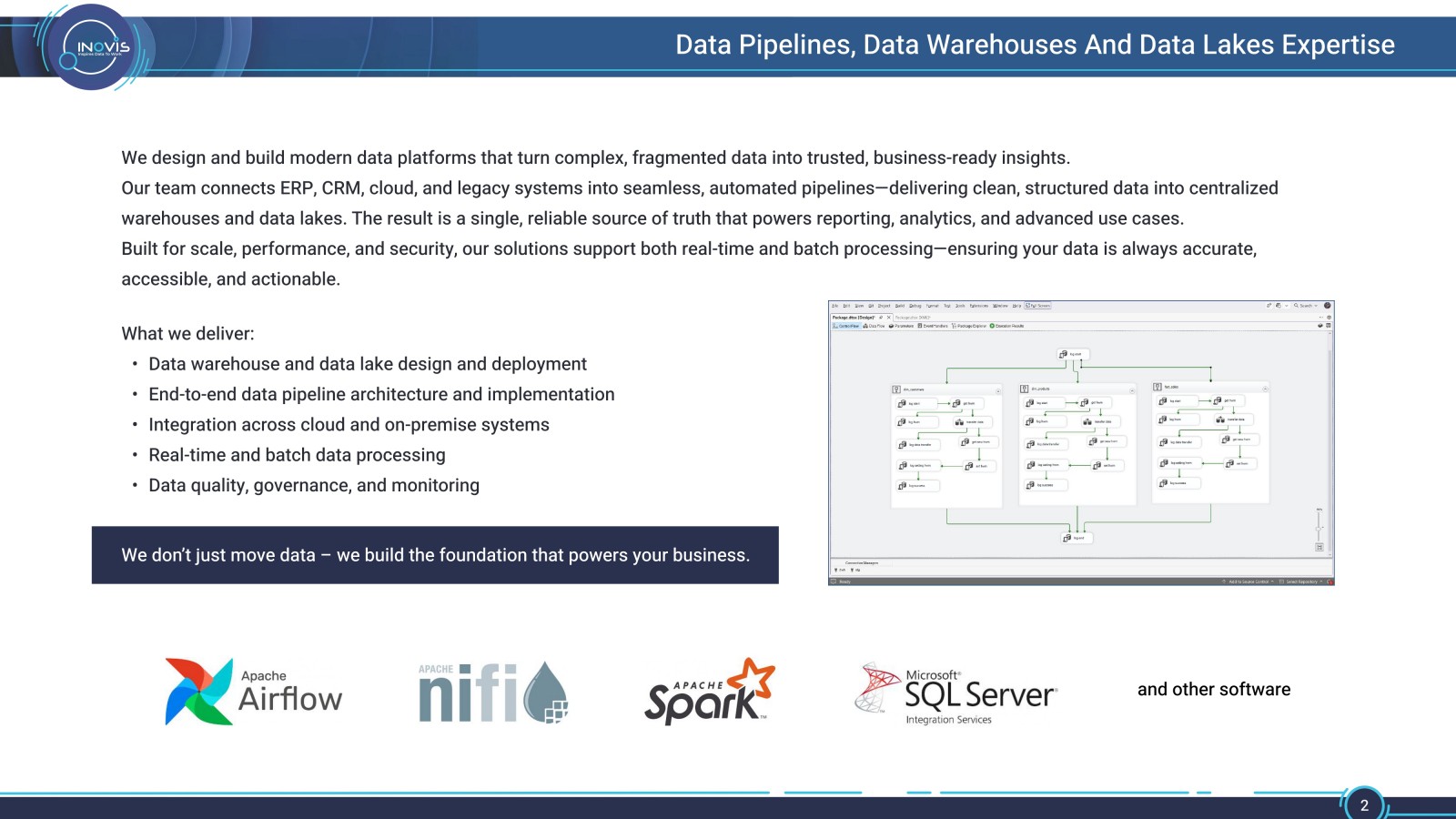This screenshot has height=819, width=1456.
Task: Select 'log success' task in fact_sales container
Action: (x=1178, y=483)
